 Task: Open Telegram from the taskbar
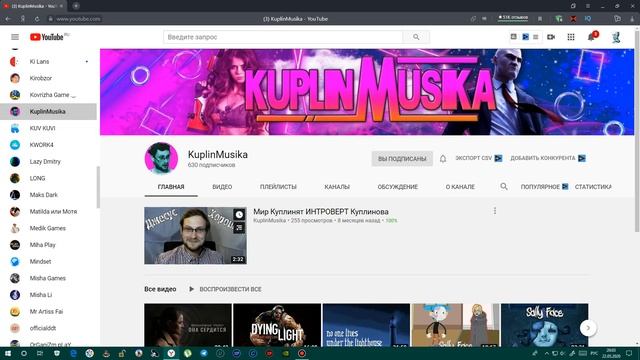(204, 353)
